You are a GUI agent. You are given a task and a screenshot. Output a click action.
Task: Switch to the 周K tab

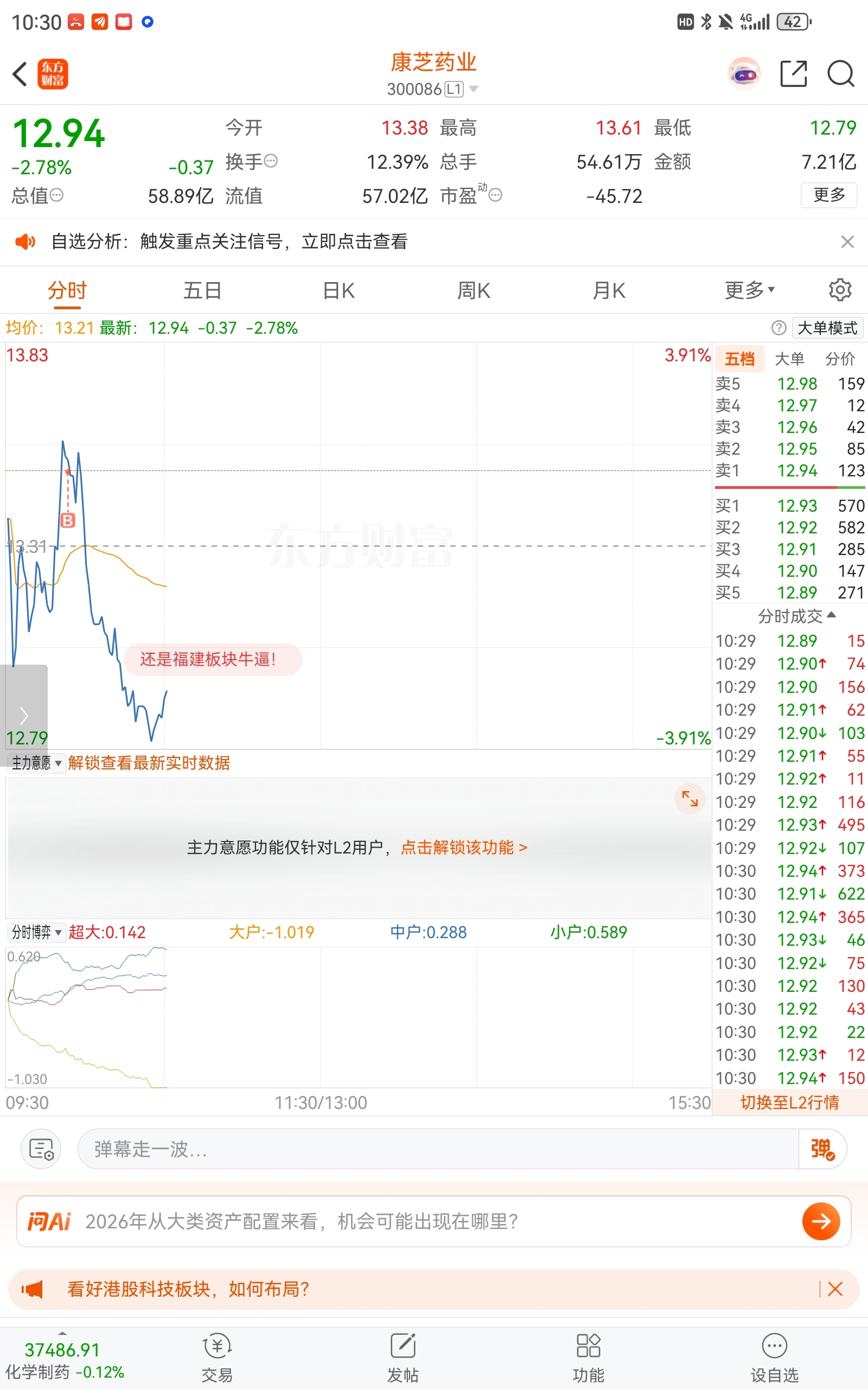tap(474, 290)
